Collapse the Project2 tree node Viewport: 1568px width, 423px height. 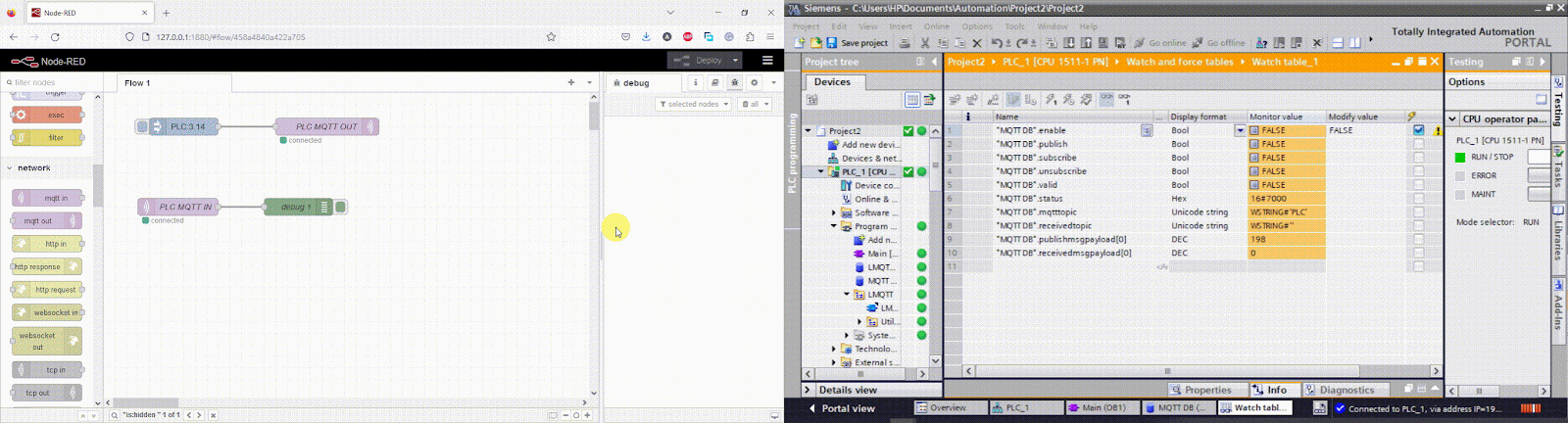click(x=808, y=130)
